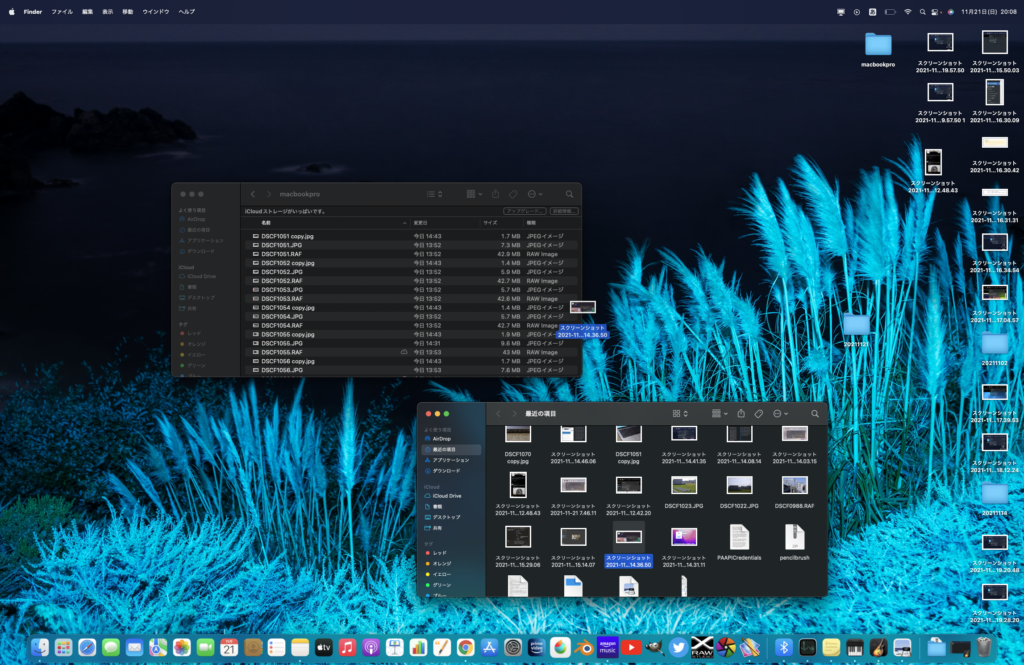Viewport: 1024px width, 665px height.
Task: Select AirDrop in the front Finder sidebar
Action: (x=441, y=438)
